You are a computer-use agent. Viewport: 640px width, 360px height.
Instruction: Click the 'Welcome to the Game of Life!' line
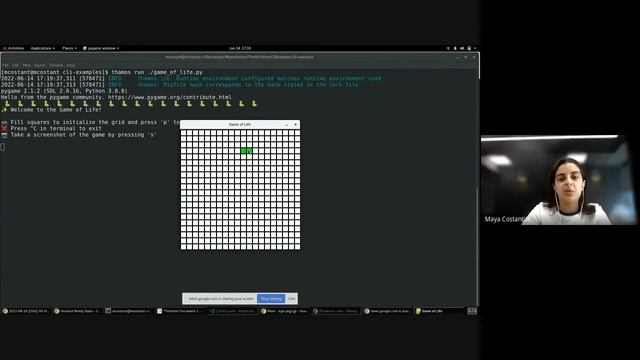51,110
